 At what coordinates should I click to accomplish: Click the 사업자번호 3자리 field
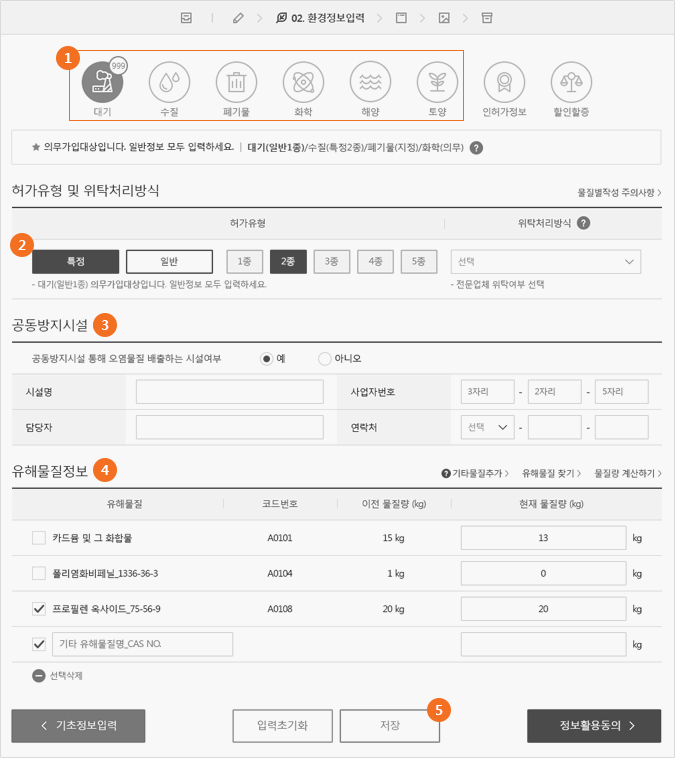pyautogui.click(x=487, y=392)
